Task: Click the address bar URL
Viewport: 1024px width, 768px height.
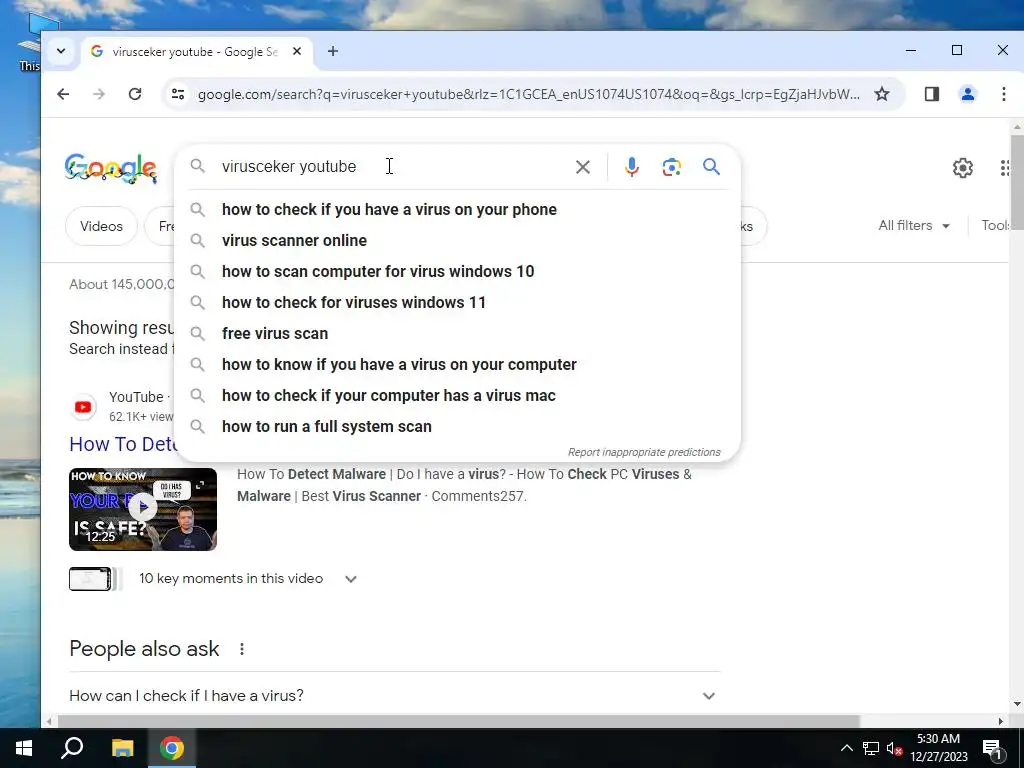Action: coord(529,94)
